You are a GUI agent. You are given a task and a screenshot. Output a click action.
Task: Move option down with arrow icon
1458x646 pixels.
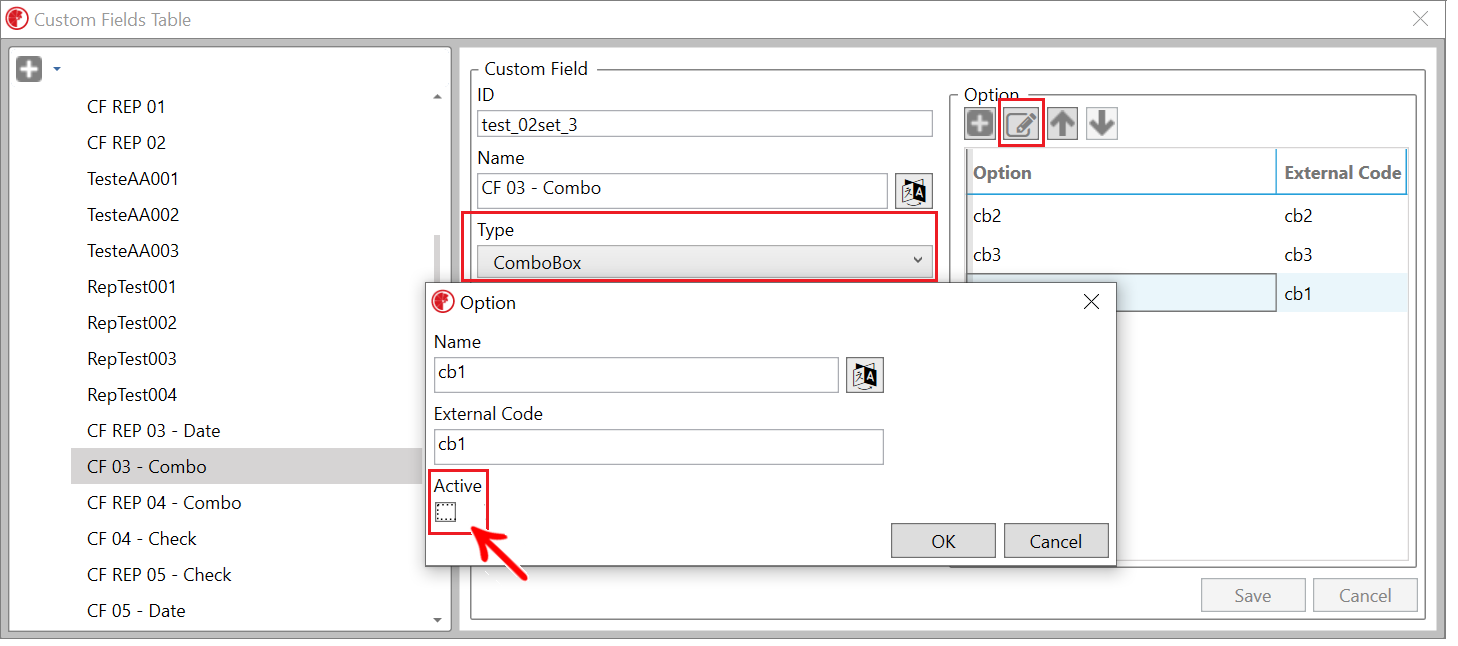click(1102, 123)
